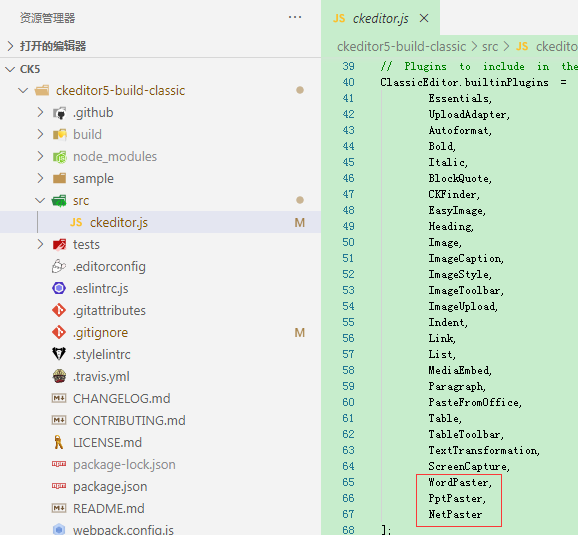578x535 pixels.
Task: Click the .eslintrc.js ESLint icon
Action: [59, 288]
